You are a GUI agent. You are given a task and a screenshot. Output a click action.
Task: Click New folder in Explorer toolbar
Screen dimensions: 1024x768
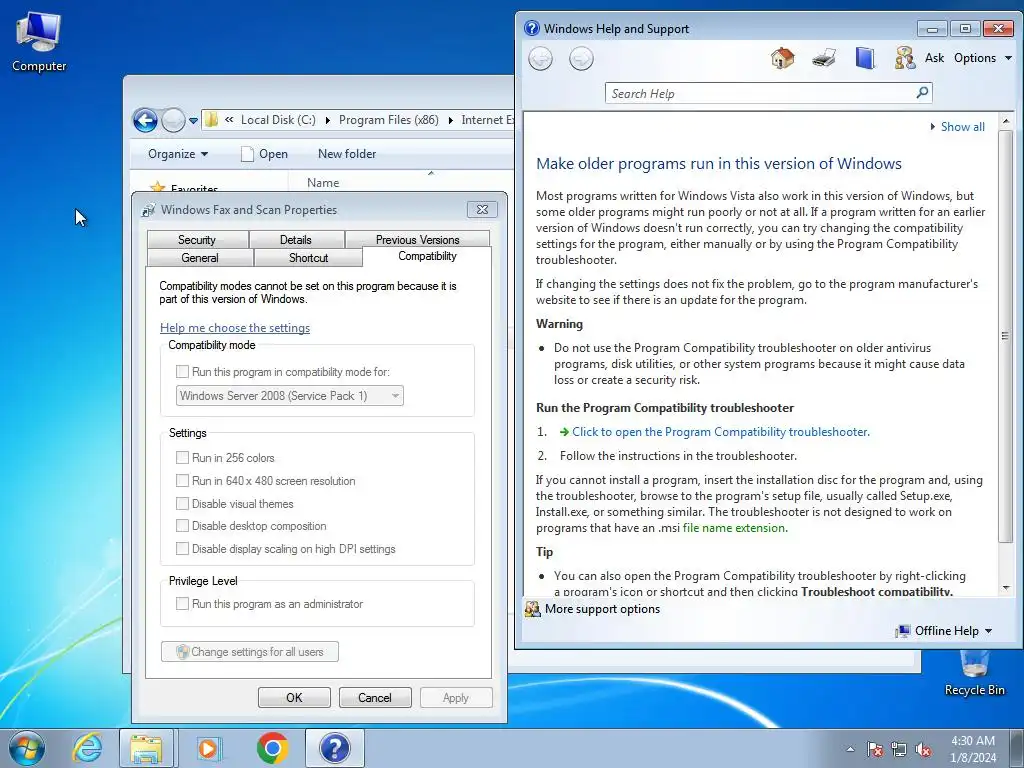click(x=347, y=154)
